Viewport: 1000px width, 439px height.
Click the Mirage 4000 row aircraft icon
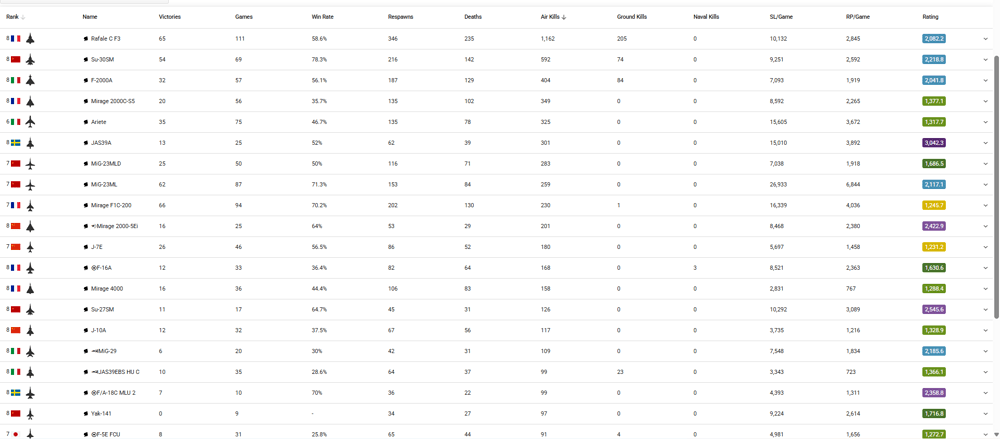click(30, 289)
